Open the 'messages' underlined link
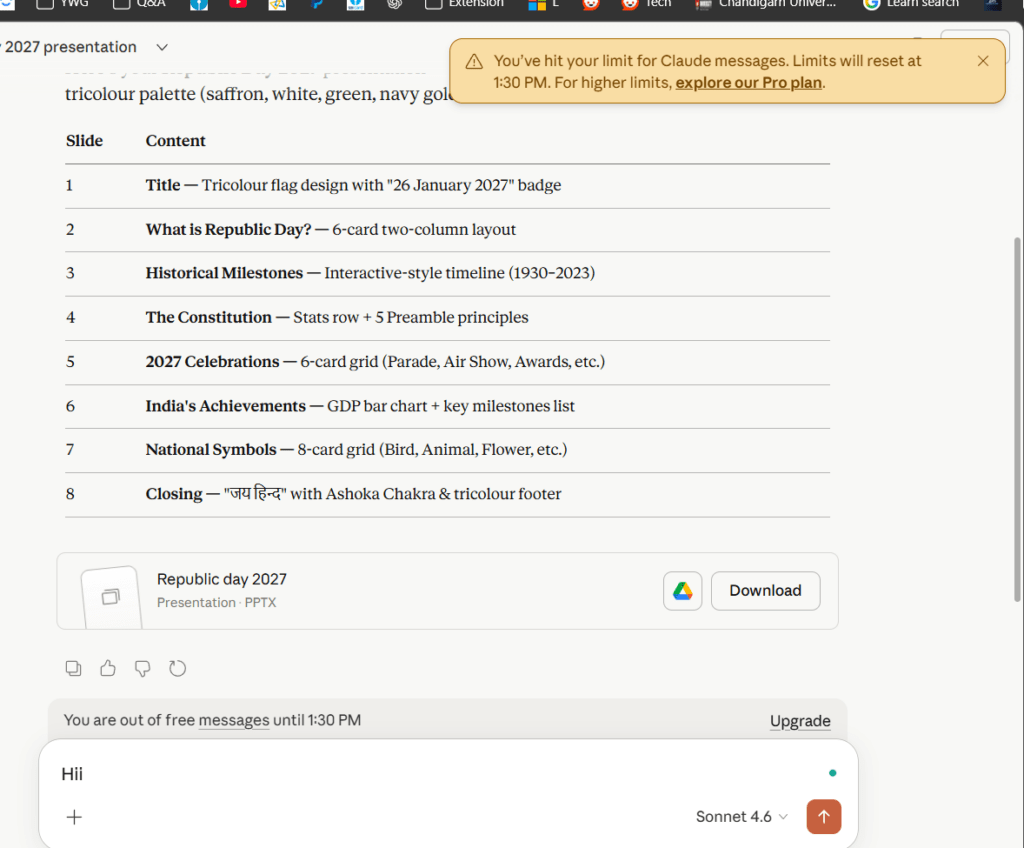 tap(234, 720)
